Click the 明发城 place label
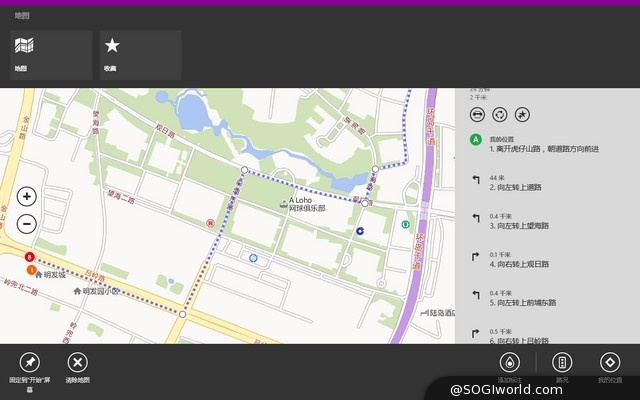Viewport: 640px width, 400px height. (55, 275)
